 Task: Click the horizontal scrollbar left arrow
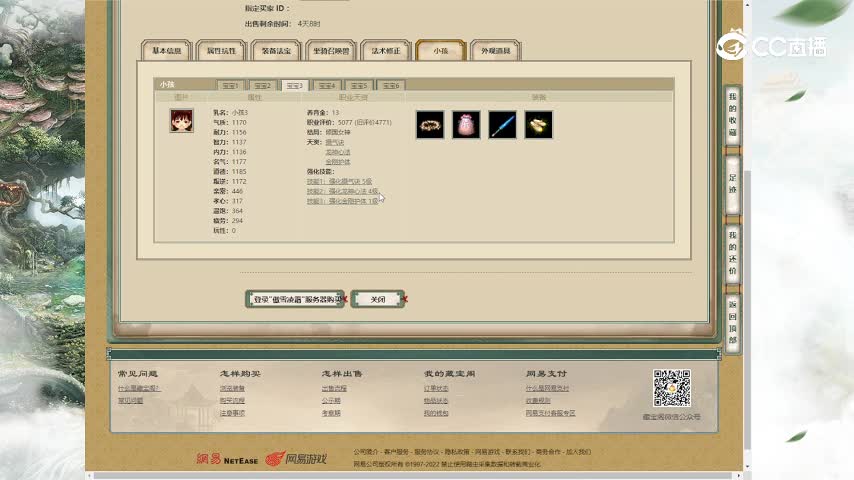(90, 476)
